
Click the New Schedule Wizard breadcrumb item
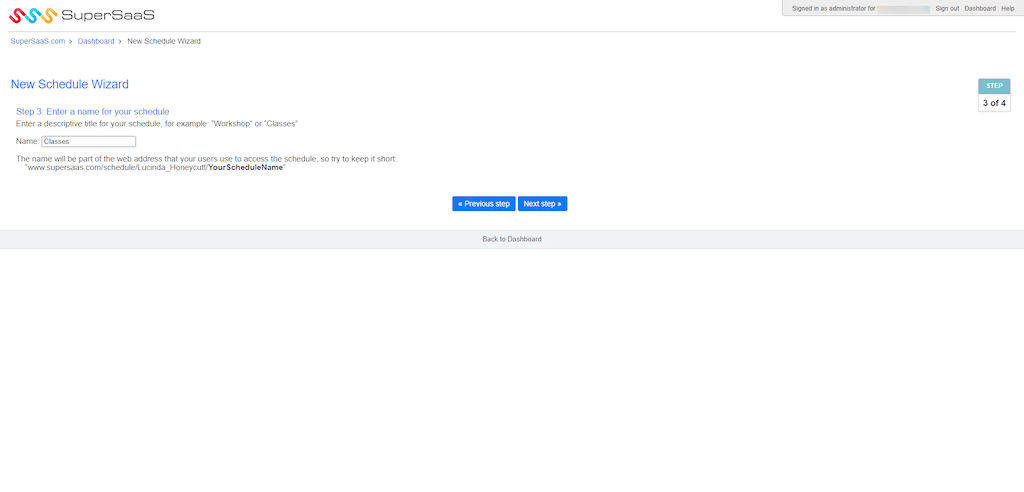tap(164, 41)
